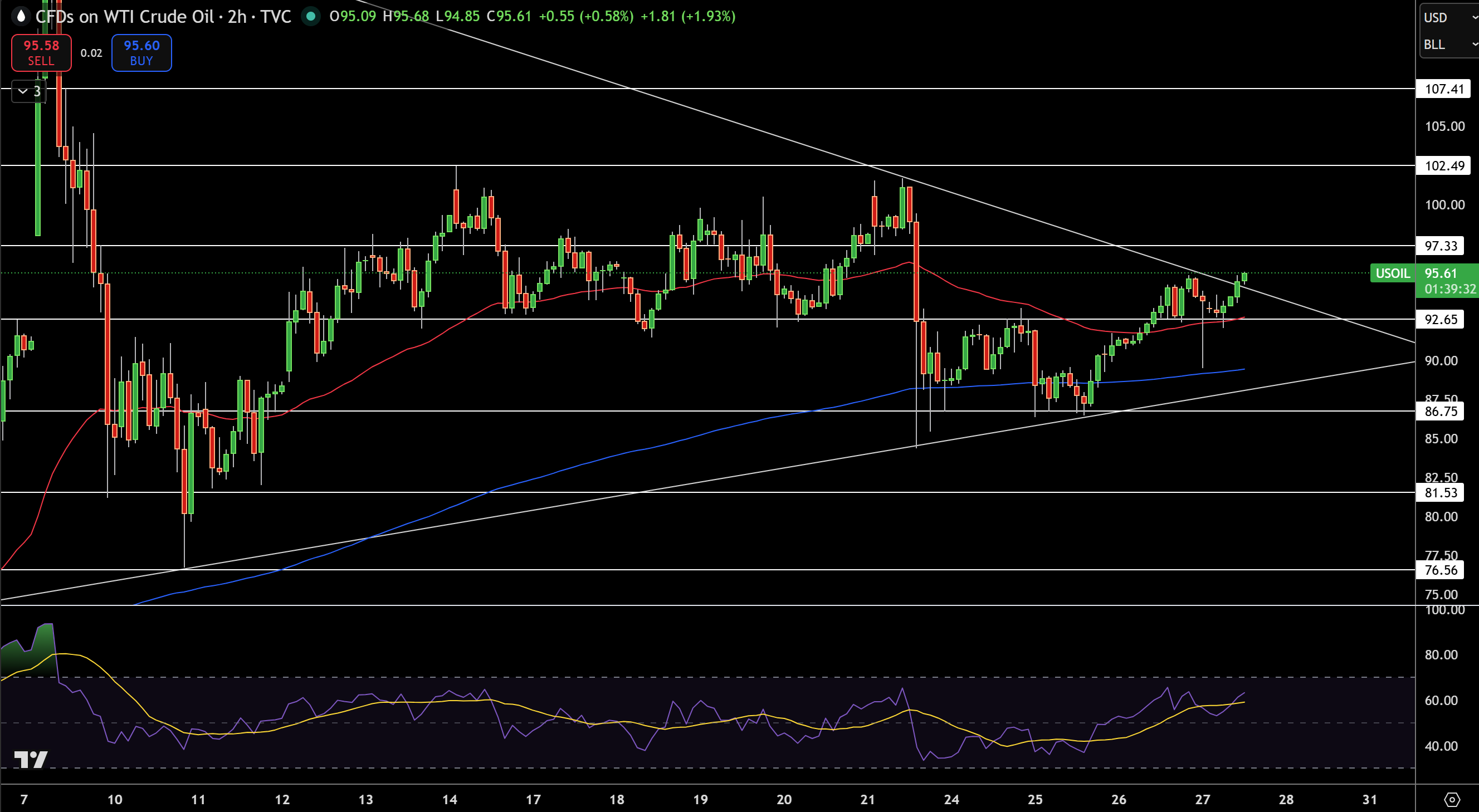Click the 0.02 spread value
Viewport: 1479px width, 812px height.
91,53
